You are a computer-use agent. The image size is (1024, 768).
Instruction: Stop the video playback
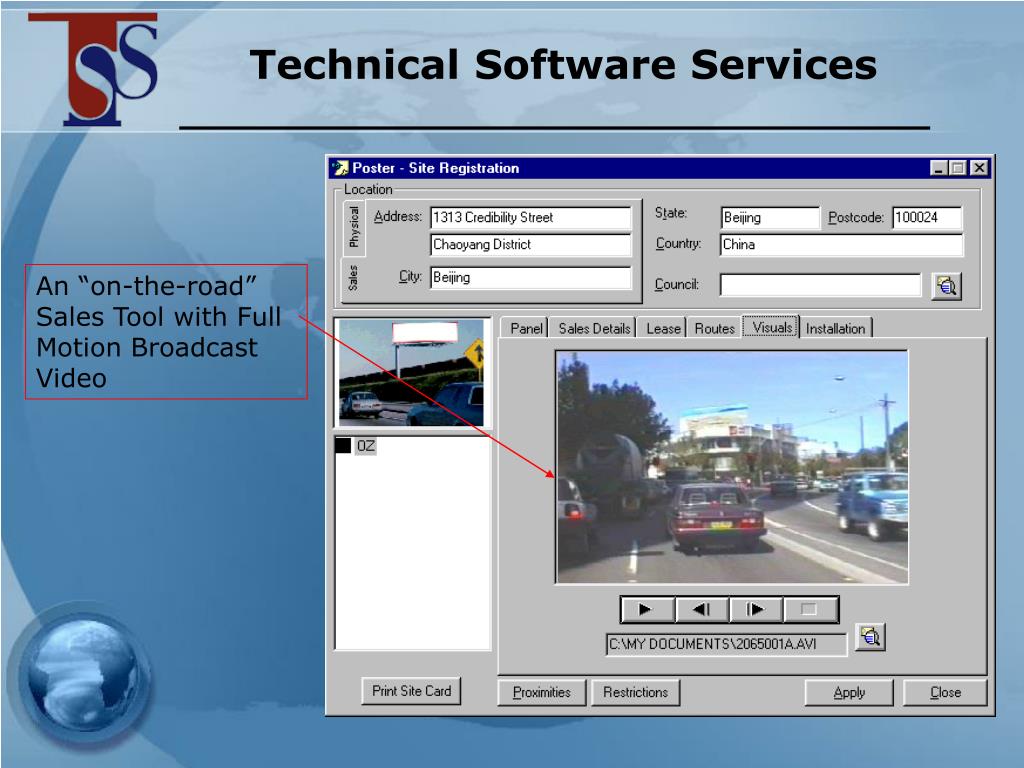tap(810, 609)
